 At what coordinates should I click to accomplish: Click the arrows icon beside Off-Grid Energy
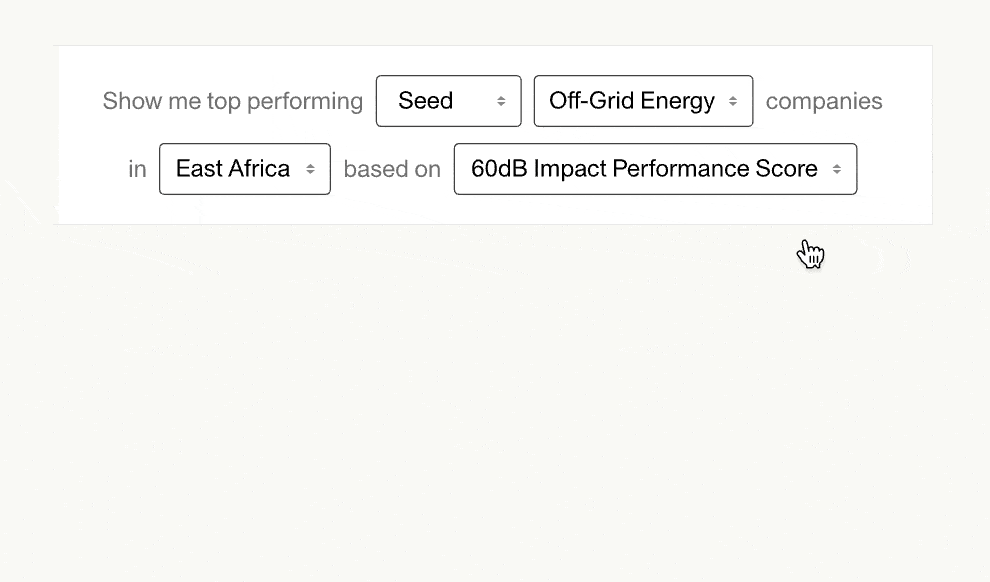[x=733, y=101]
